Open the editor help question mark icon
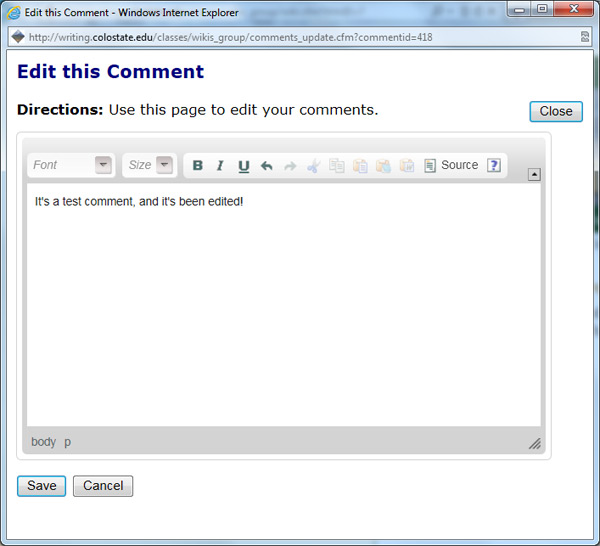 pyautogui.click(x=494, y=165)
